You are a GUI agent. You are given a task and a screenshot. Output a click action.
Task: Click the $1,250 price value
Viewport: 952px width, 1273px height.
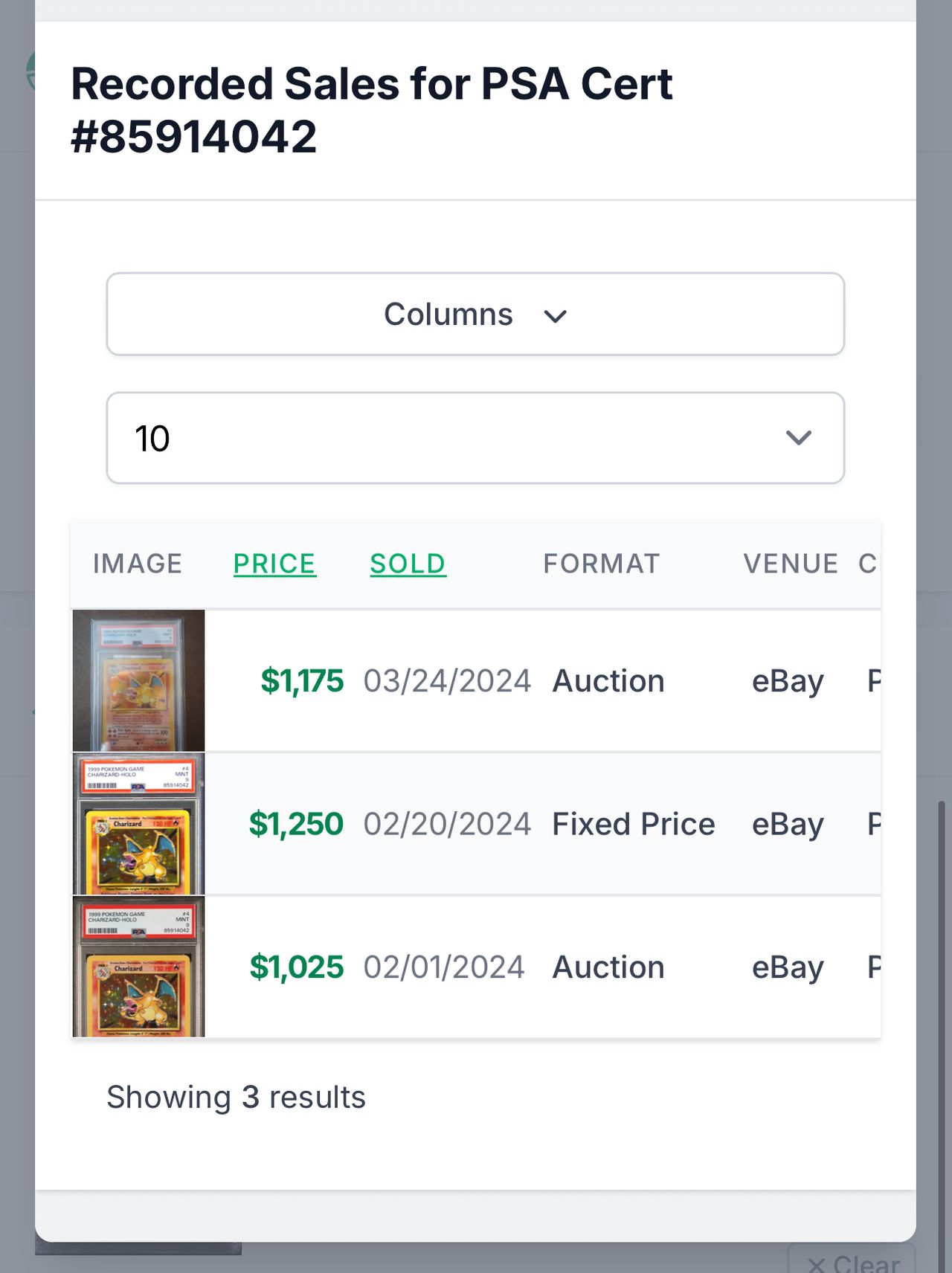tap(296, 824)
